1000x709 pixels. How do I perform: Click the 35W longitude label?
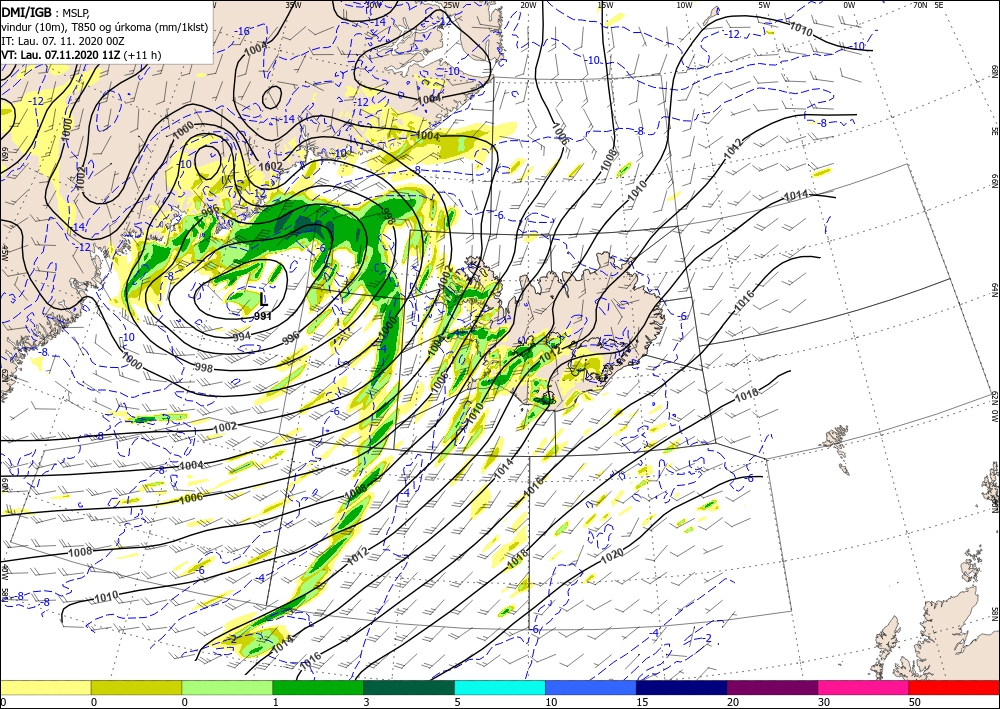point(293,4)
